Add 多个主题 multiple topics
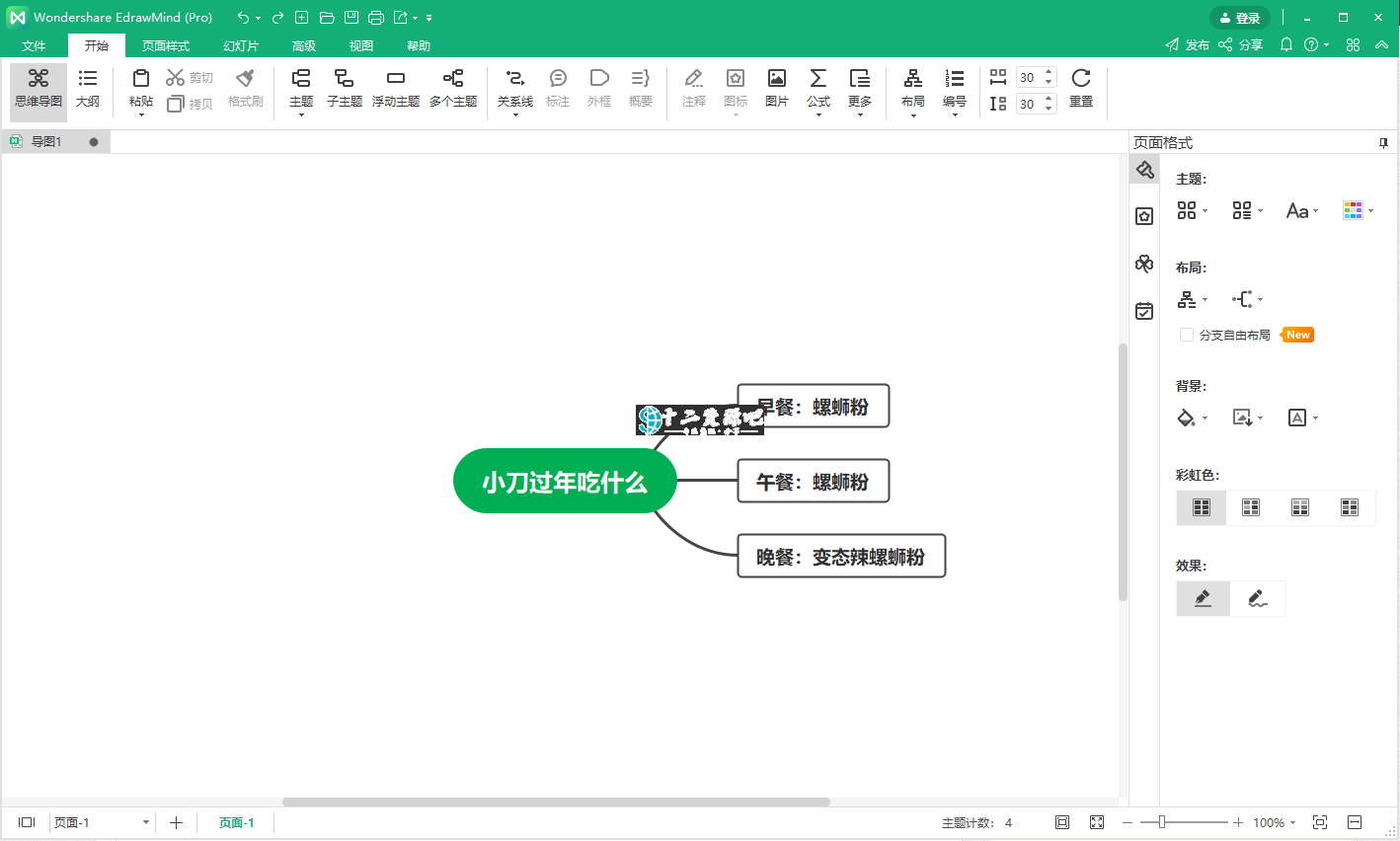This screenshot has height=841, width=1400. point(453,89)
